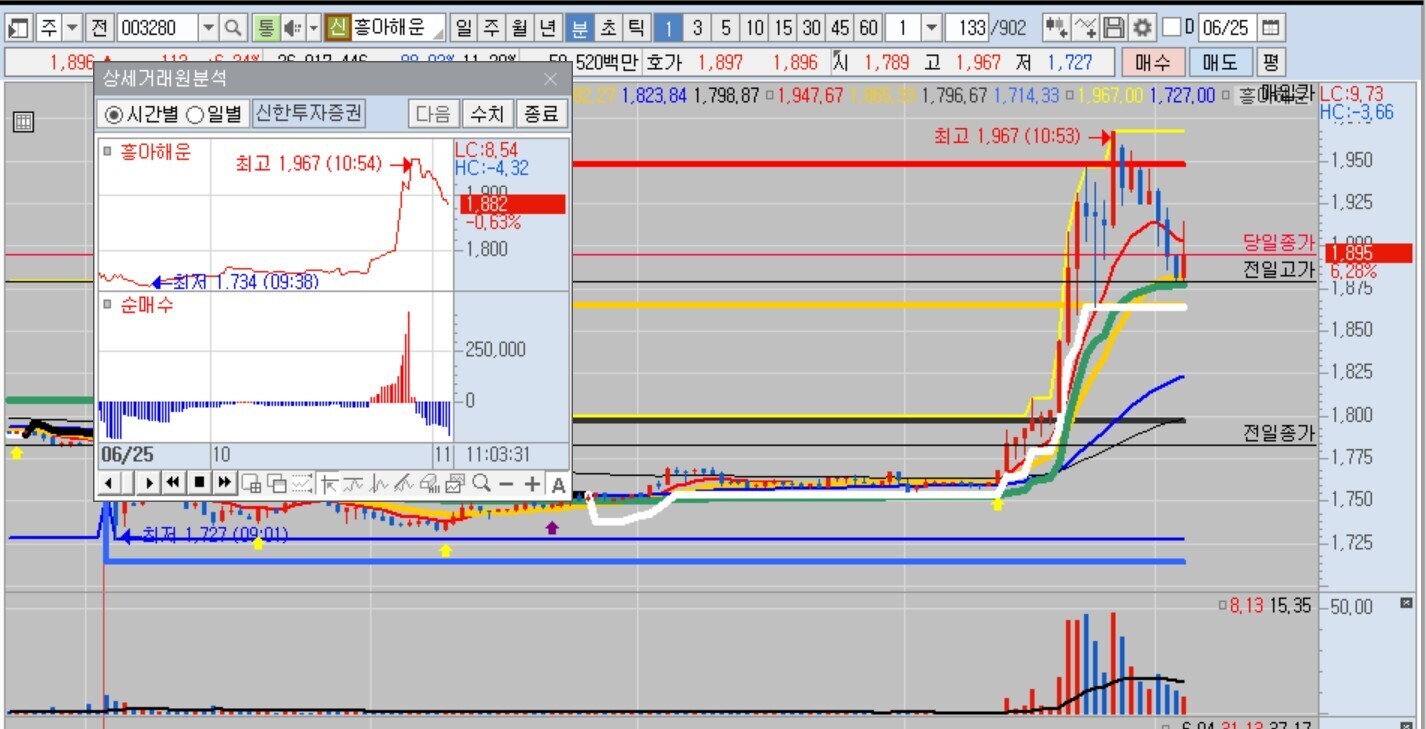The height and width of the screenshot is (729, 1426).
Task: Click the chart compare icon
Action: (x=1085, y=27)
